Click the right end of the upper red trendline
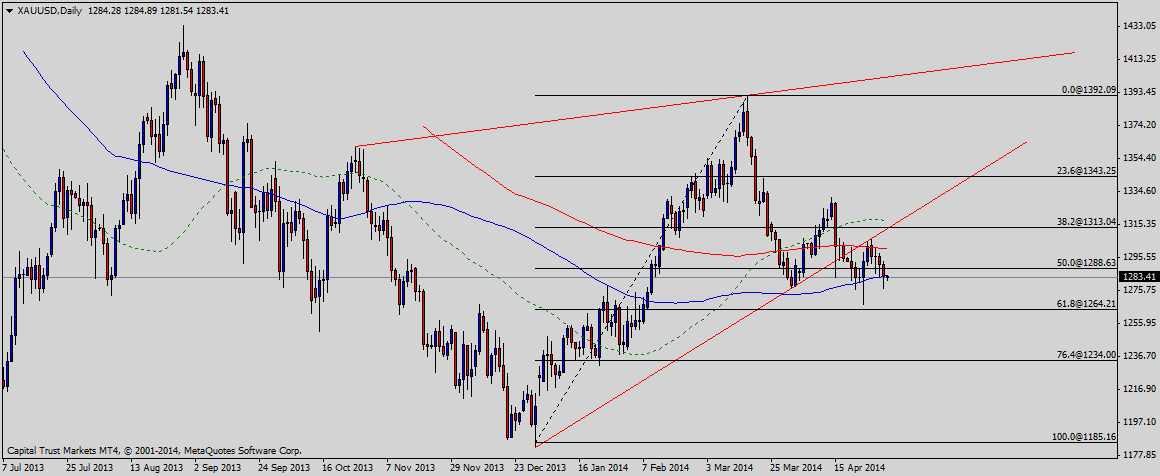 pos(1074,52)
